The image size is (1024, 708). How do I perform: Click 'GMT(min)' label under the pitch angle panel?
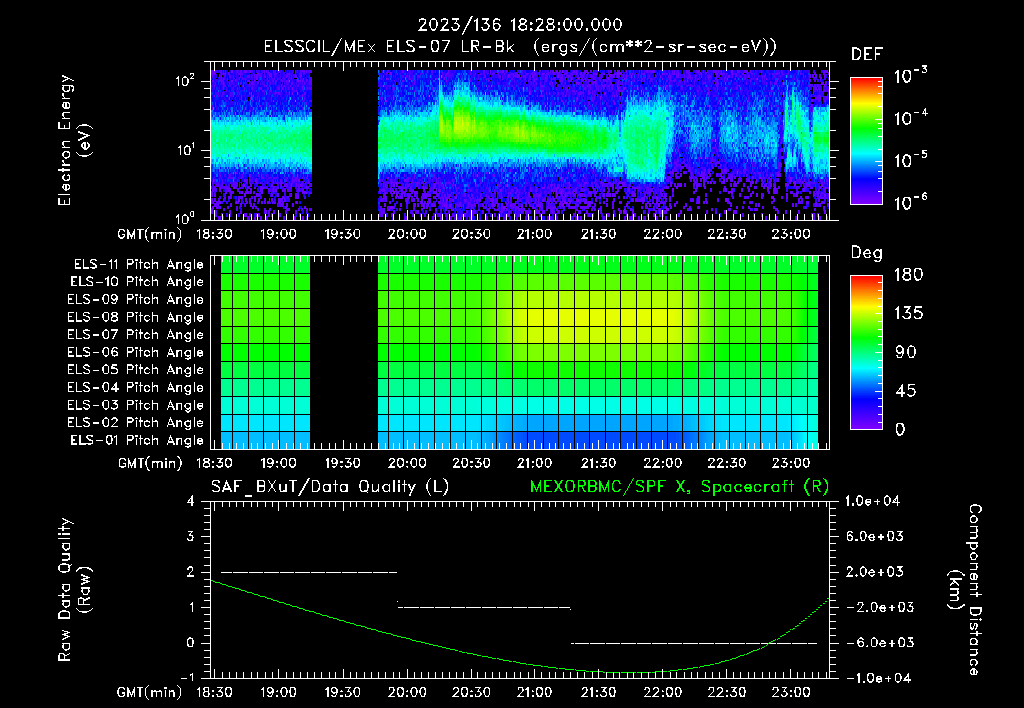[x=150, y=463]
